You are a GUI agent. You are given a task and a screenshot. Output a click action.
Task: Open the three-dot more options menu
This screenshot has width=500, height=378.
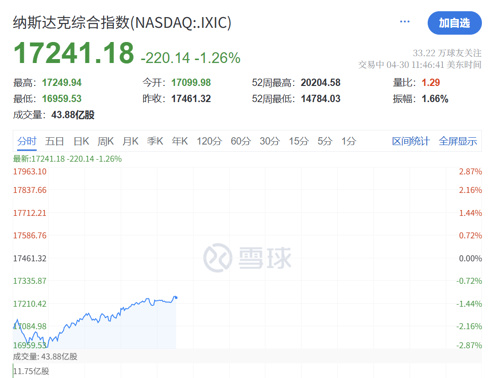tap(404, 22)
